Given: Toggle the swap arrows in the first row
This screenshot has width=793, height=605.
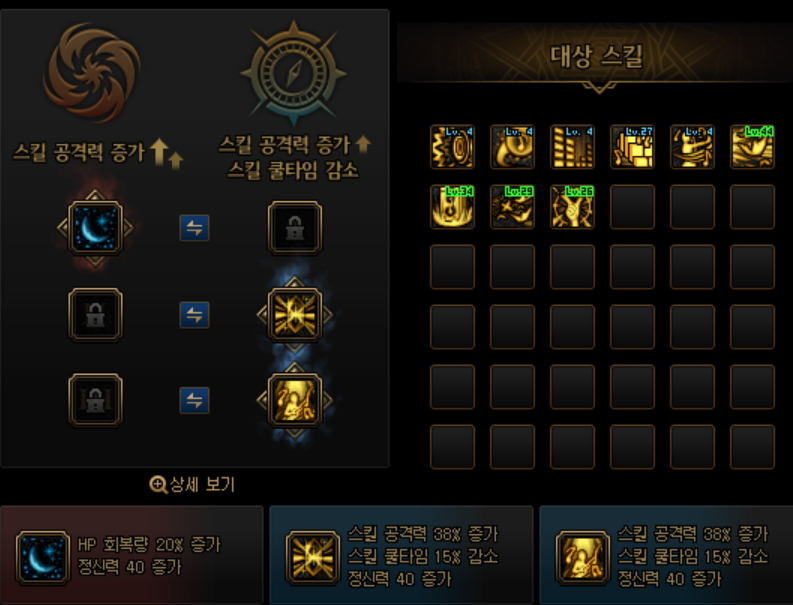Looking at the screenshot, I should point(195,228).
